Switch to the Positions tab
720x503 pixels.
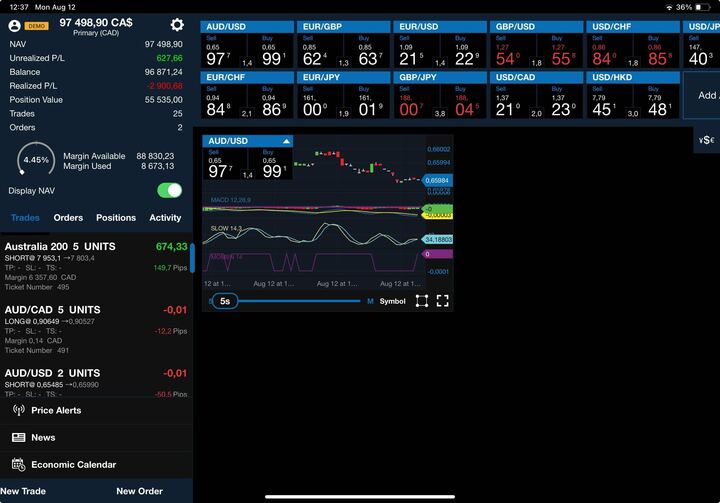coord(116,217)
